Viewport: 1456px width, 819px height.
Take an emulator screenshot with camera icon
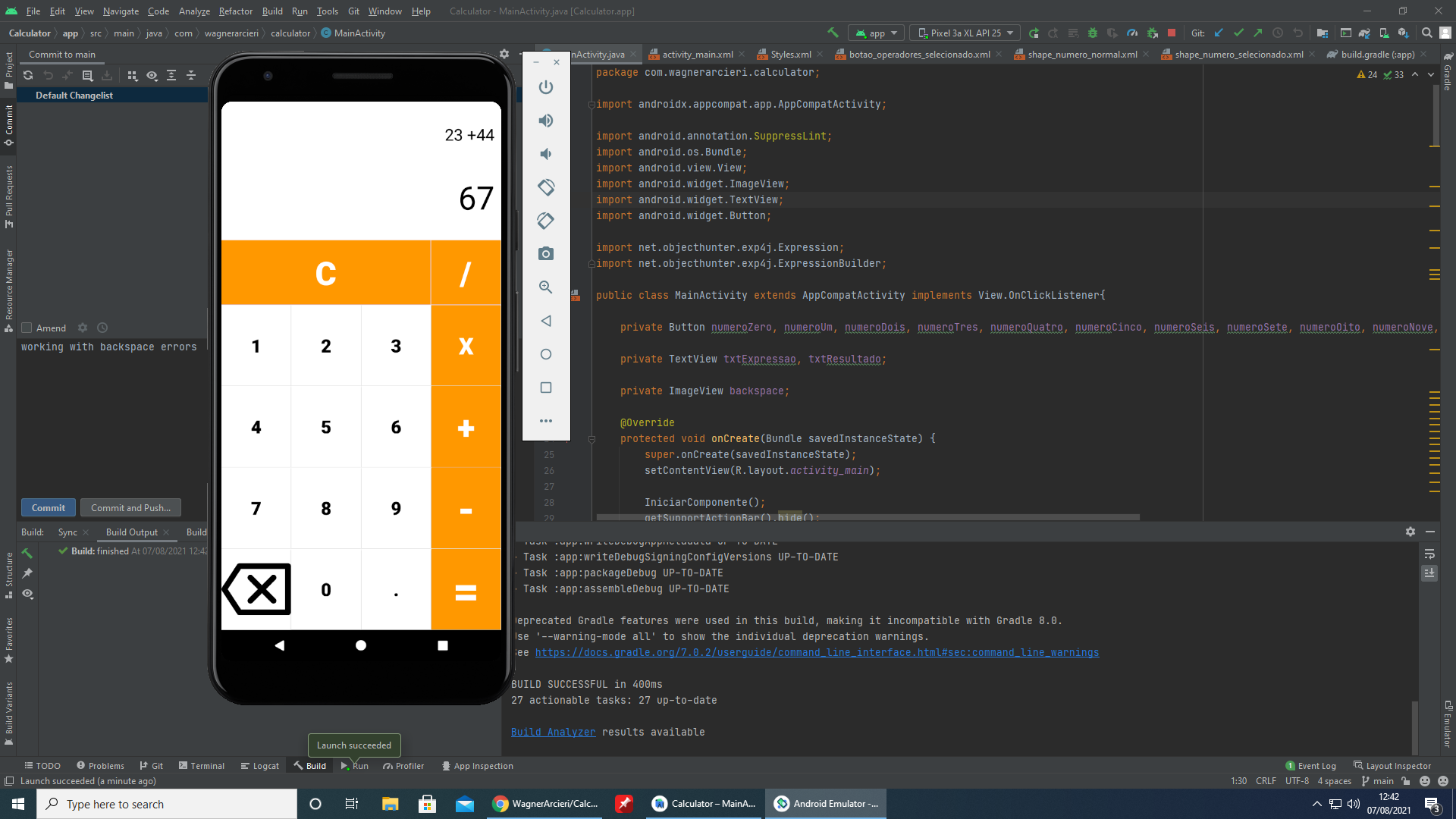[545, 254]
